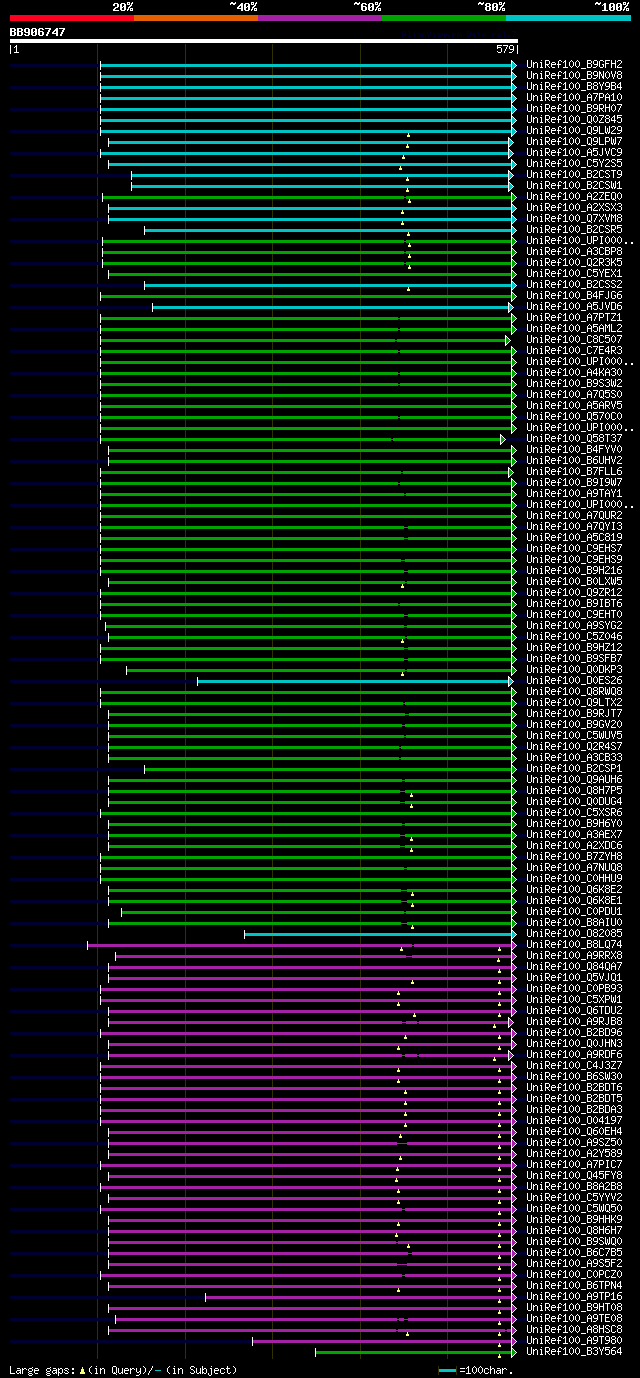
Task: Click label UniRef100_A9TP16
Action: coord(574,1296)
